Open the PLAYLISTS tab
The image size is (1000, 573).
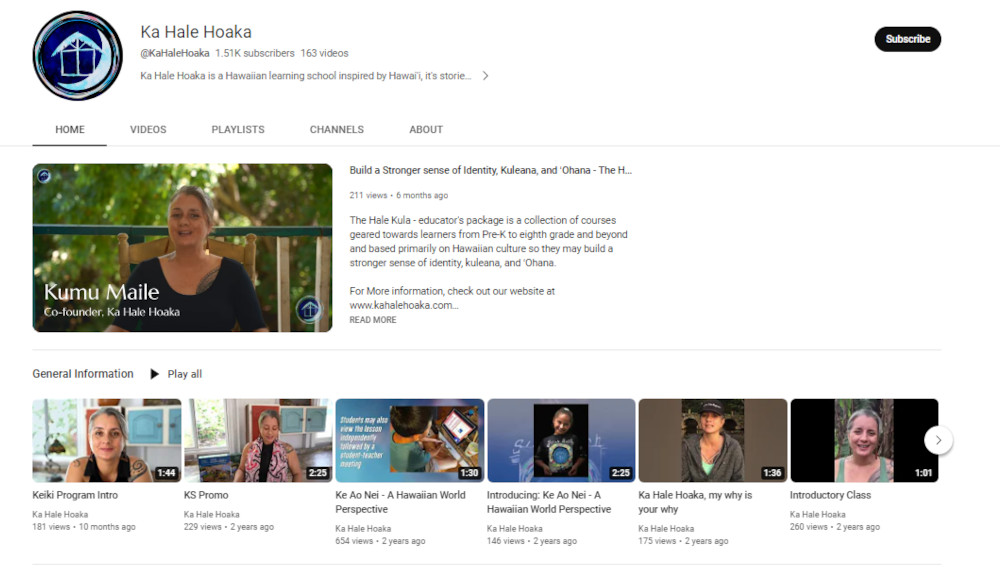pyautogui.click(x=238, y=130)
